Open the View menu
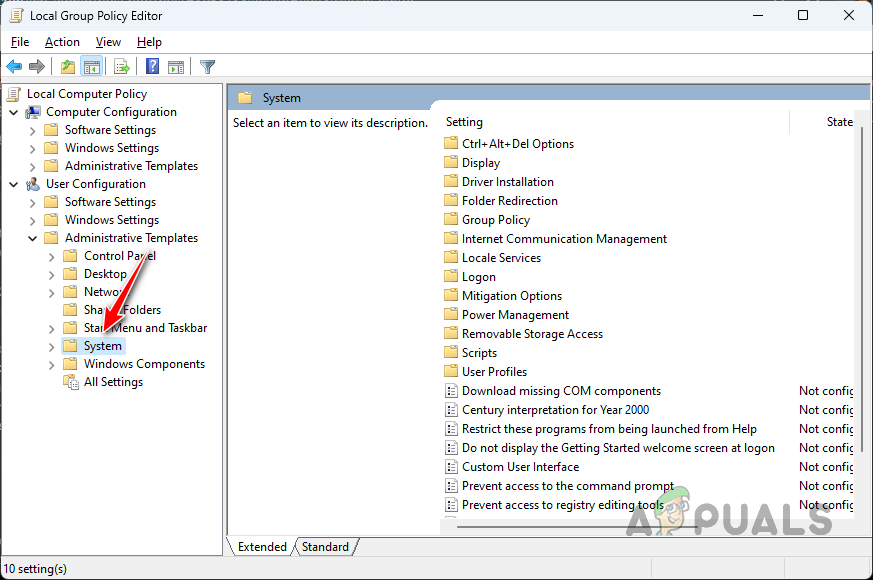 [108, 42]
